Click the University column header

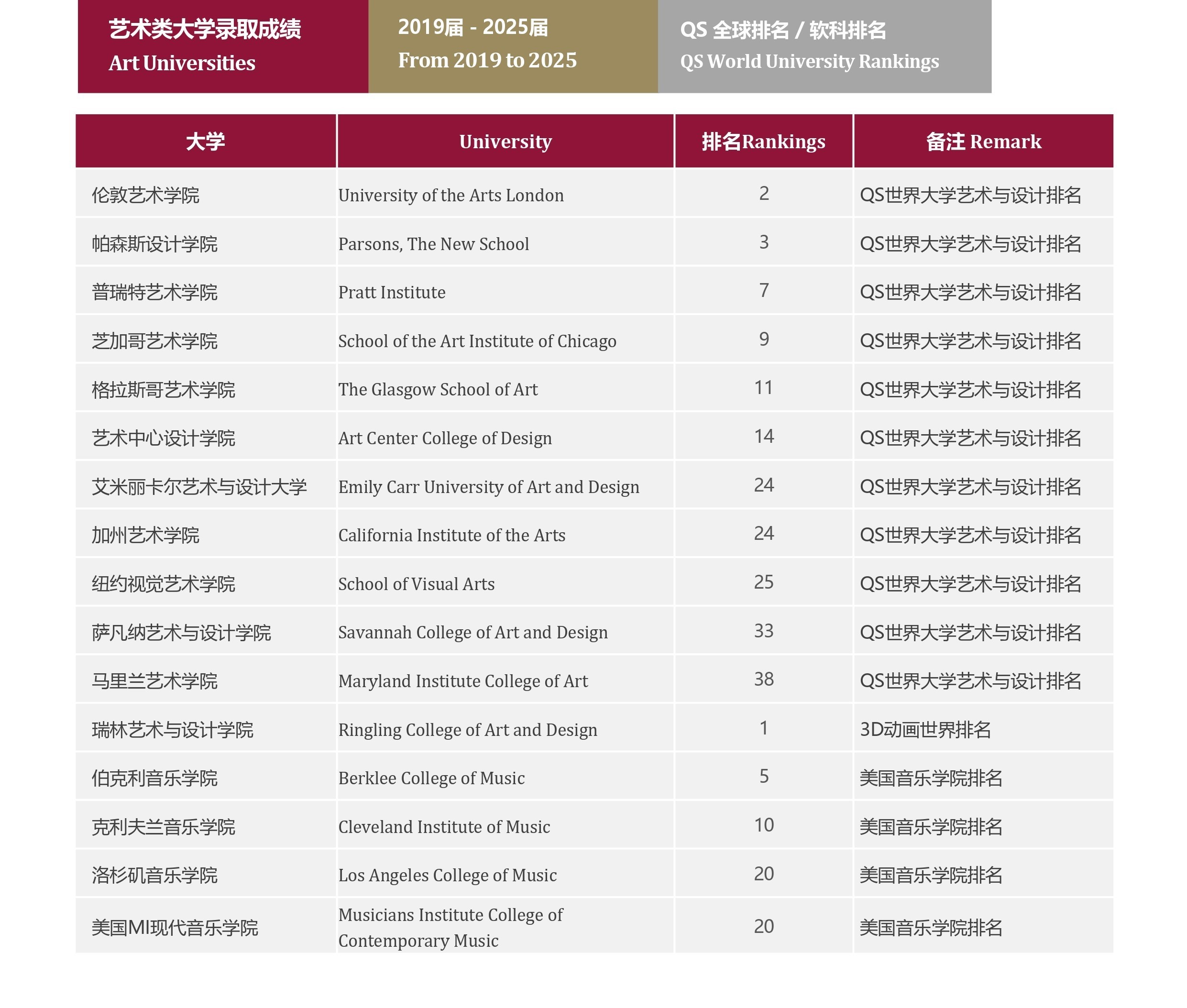(x=505, y=141)
